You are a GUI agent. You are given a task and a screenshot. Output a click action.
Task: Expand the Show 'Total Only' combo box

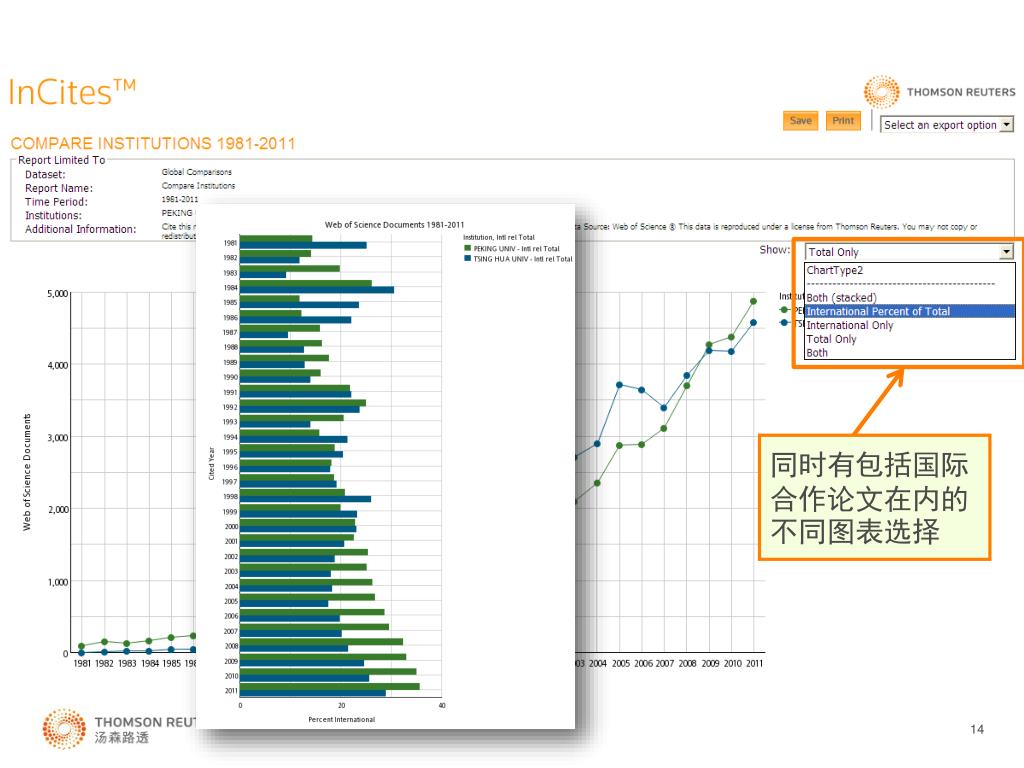click(909, 251)
